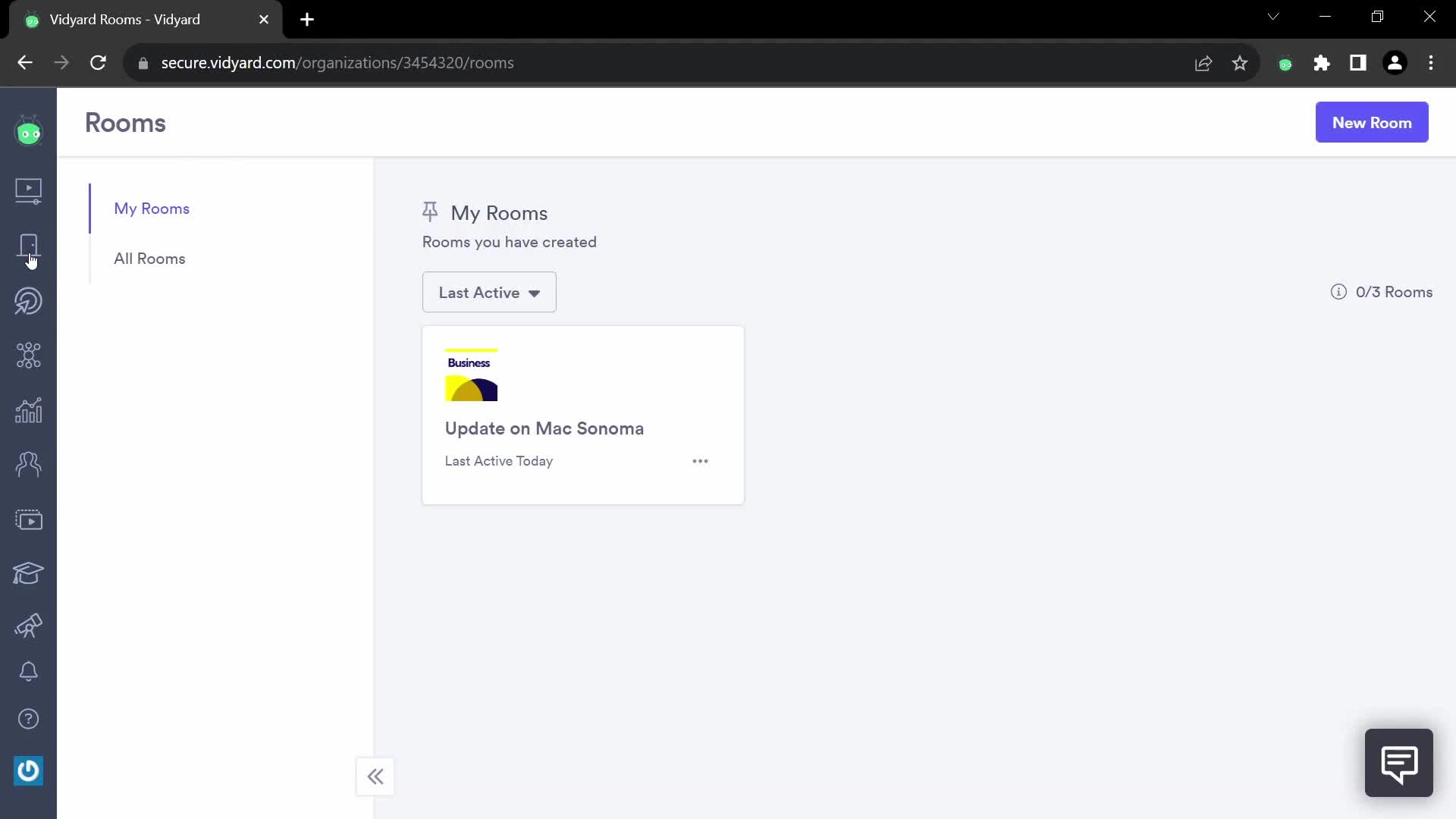Select All Rooms tab in sidebar
Screen dimensions: 1456x819
tap(149, 258)
